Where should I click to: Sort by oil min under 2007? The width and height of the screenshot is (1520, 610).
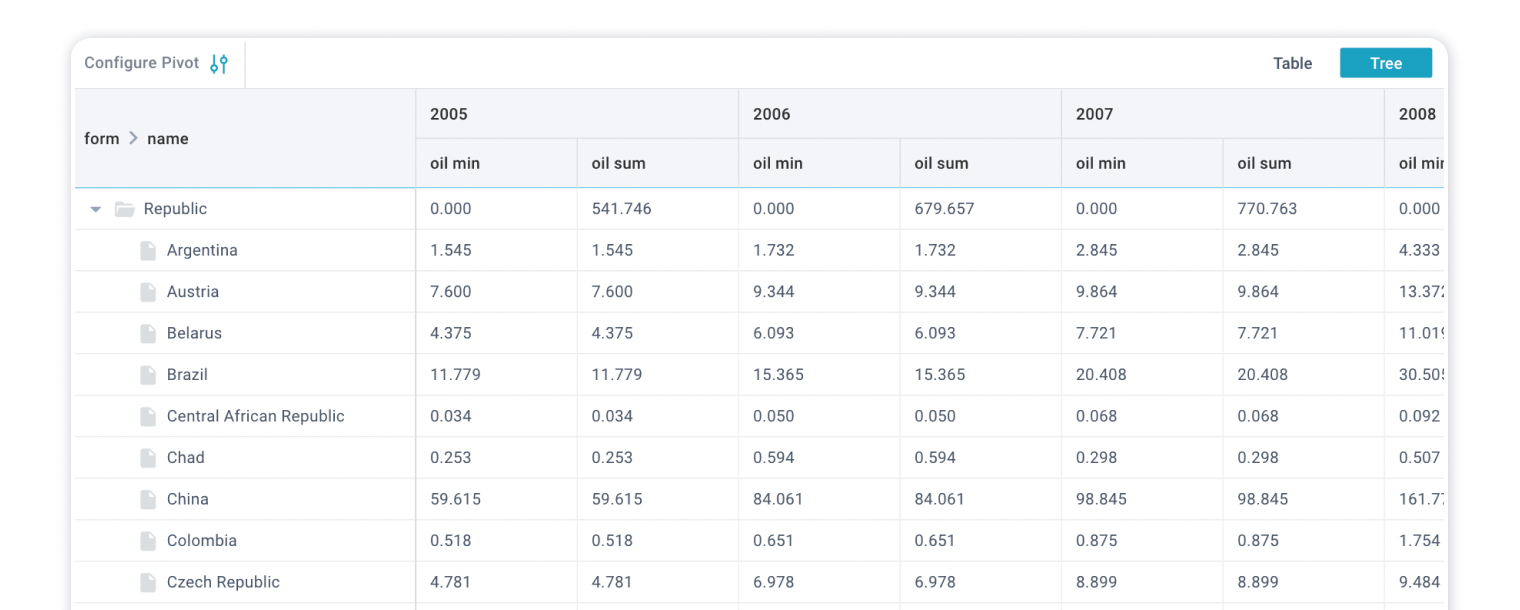point(1142,163)
